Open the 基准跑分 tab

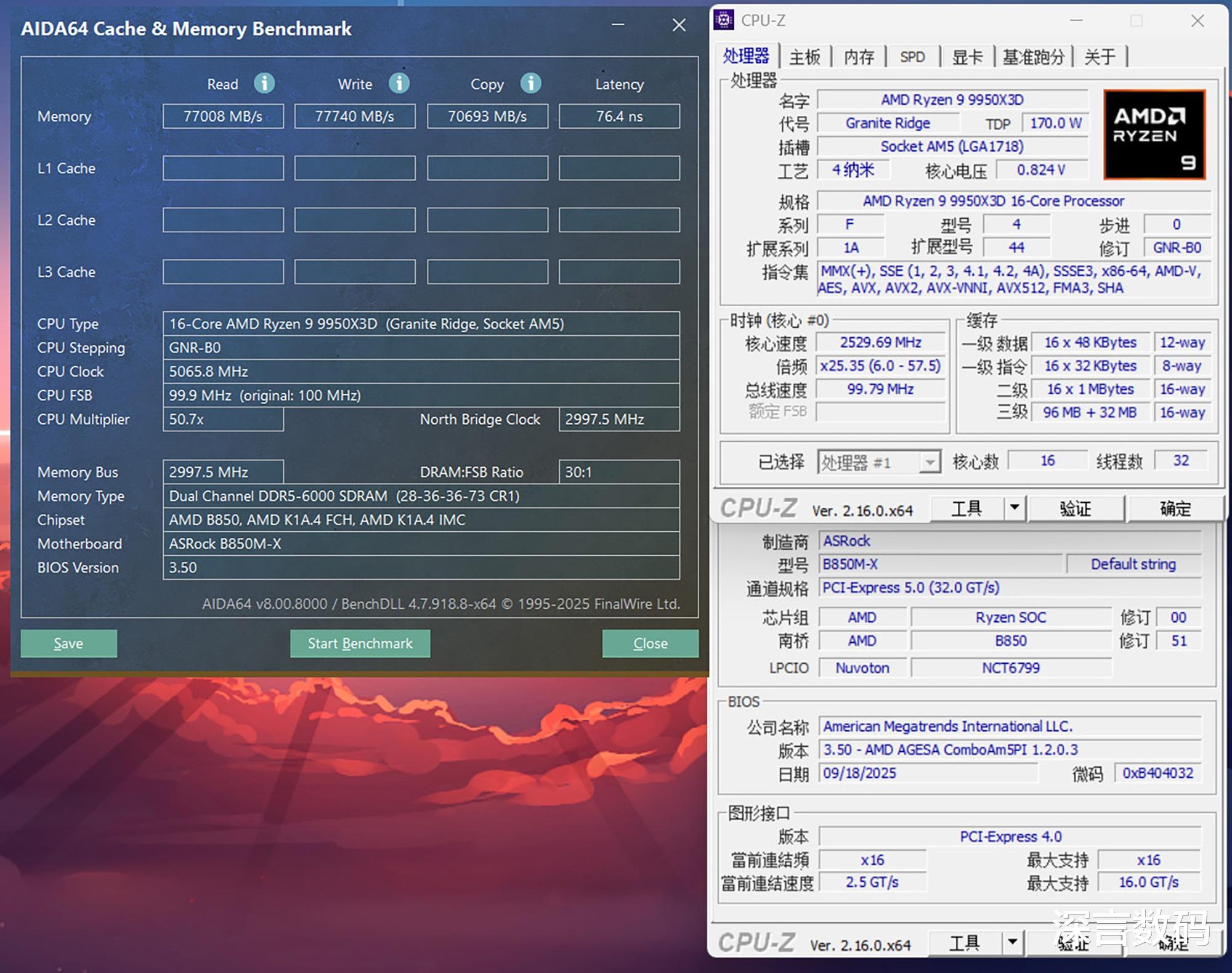[1033, 57]
